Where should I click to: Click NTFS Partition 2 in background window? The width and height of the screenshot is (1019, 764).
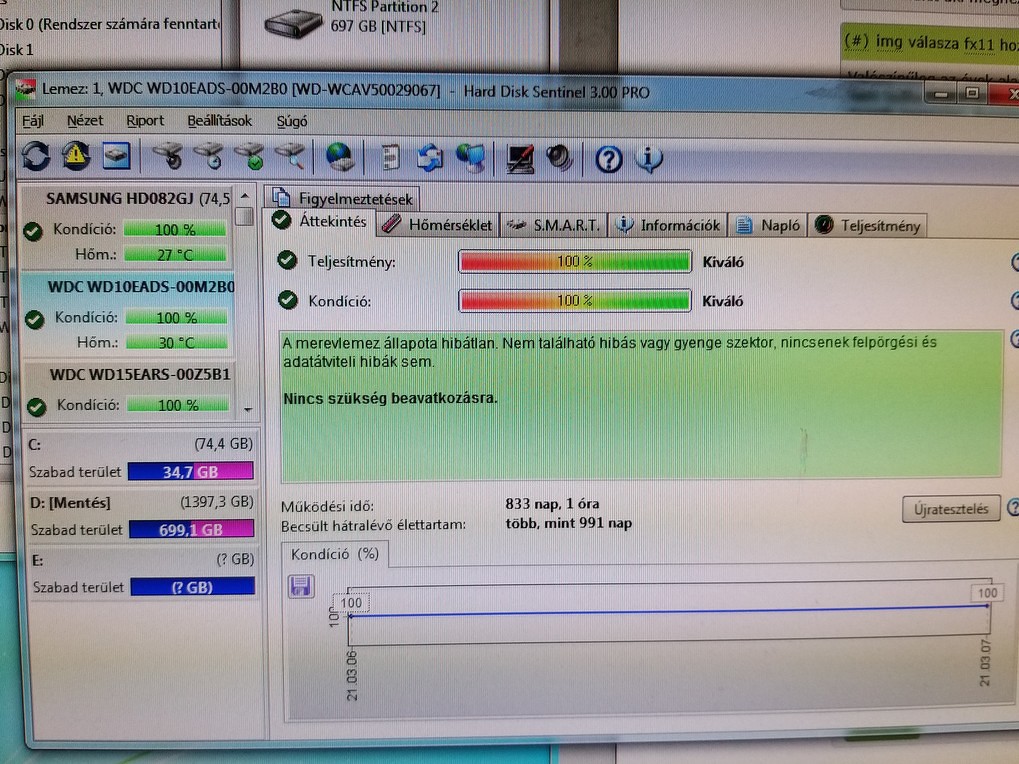coord(385,8)
